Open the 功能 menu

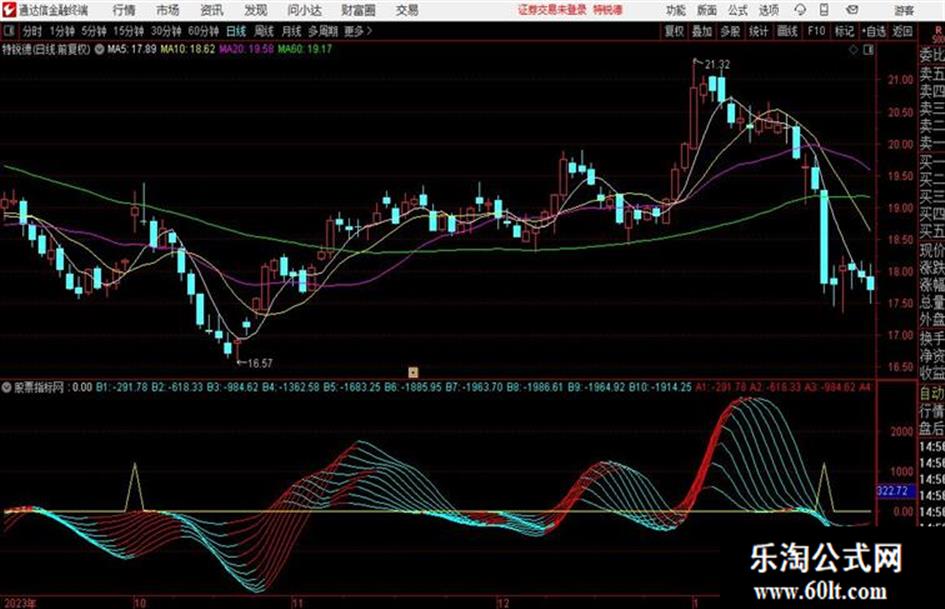pos(676,10)
